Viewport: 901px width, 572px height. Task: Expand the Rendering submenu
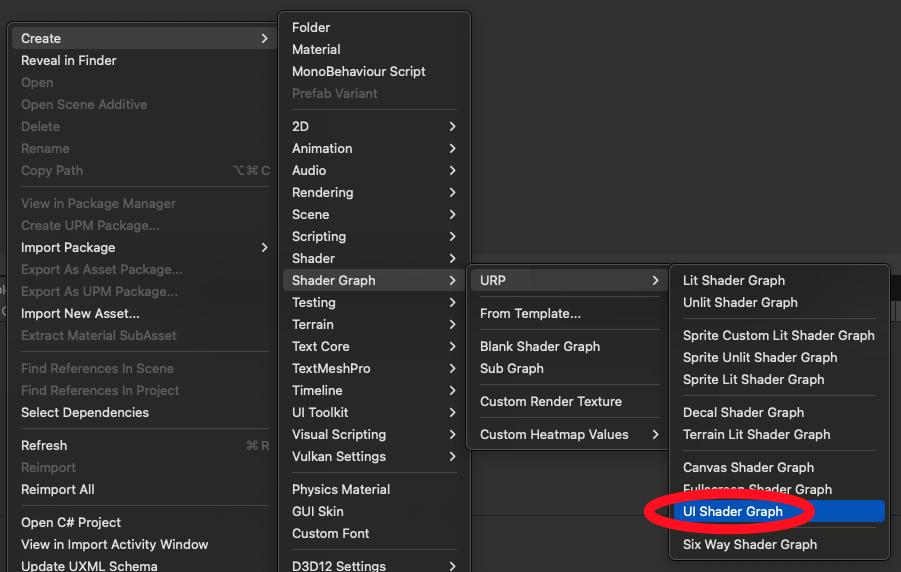[x=374, y=193]
